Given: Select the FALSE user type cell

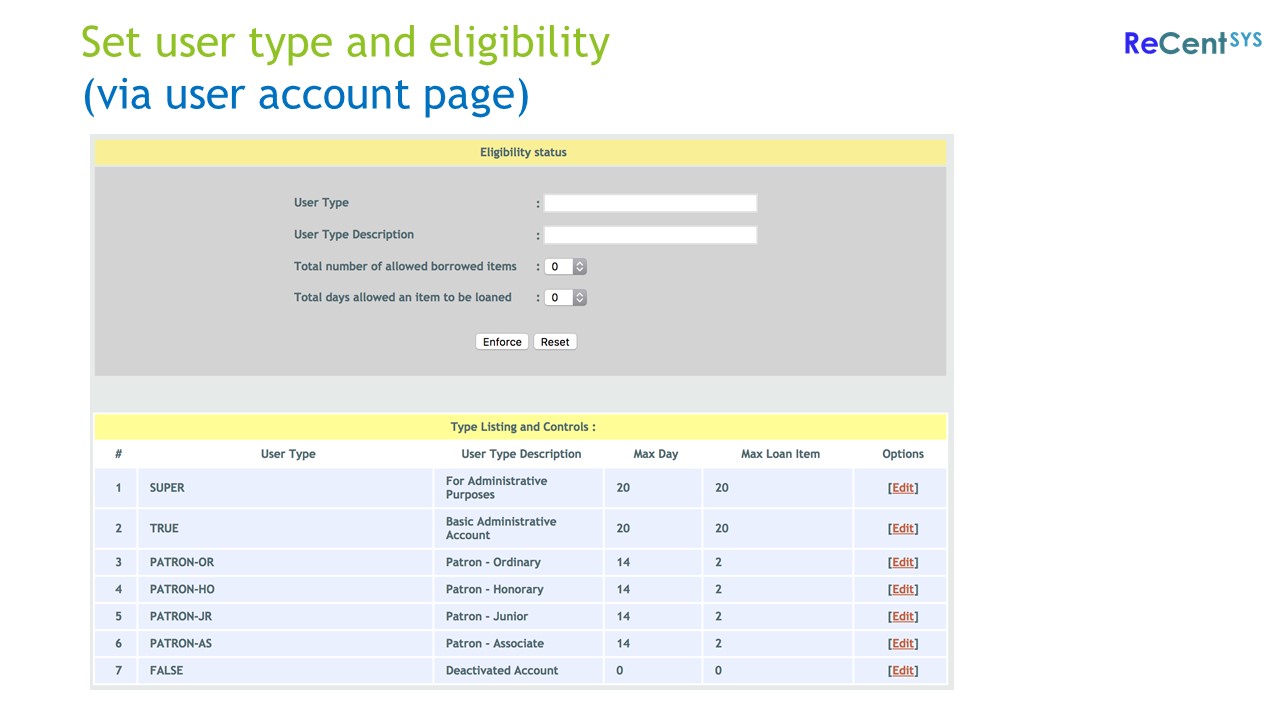Looking at the screenshot, I should click(287, 671).
